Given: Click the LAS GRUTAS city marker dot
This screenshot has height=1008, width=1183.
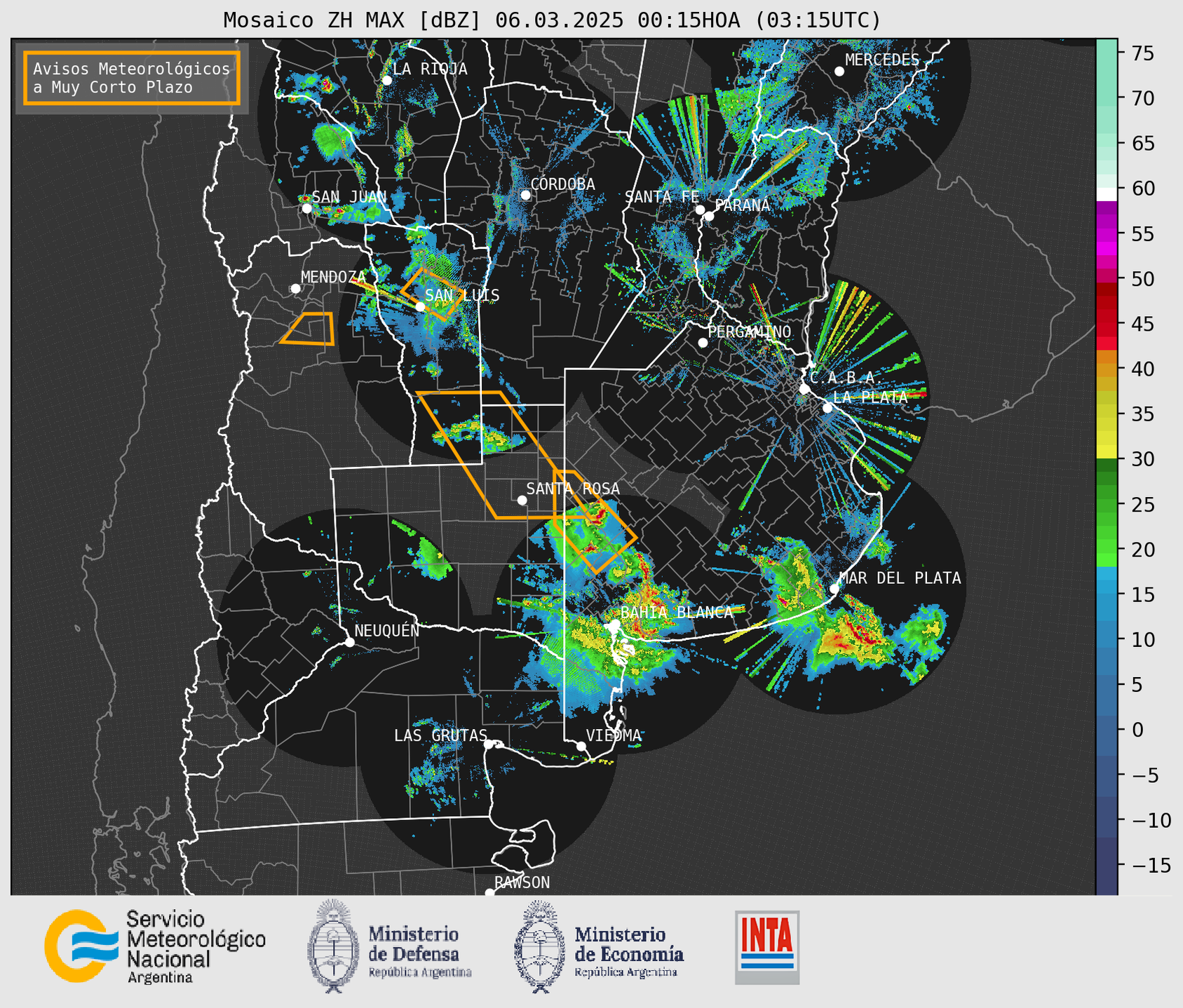Looking at the screenshot, I should (488, 744).
